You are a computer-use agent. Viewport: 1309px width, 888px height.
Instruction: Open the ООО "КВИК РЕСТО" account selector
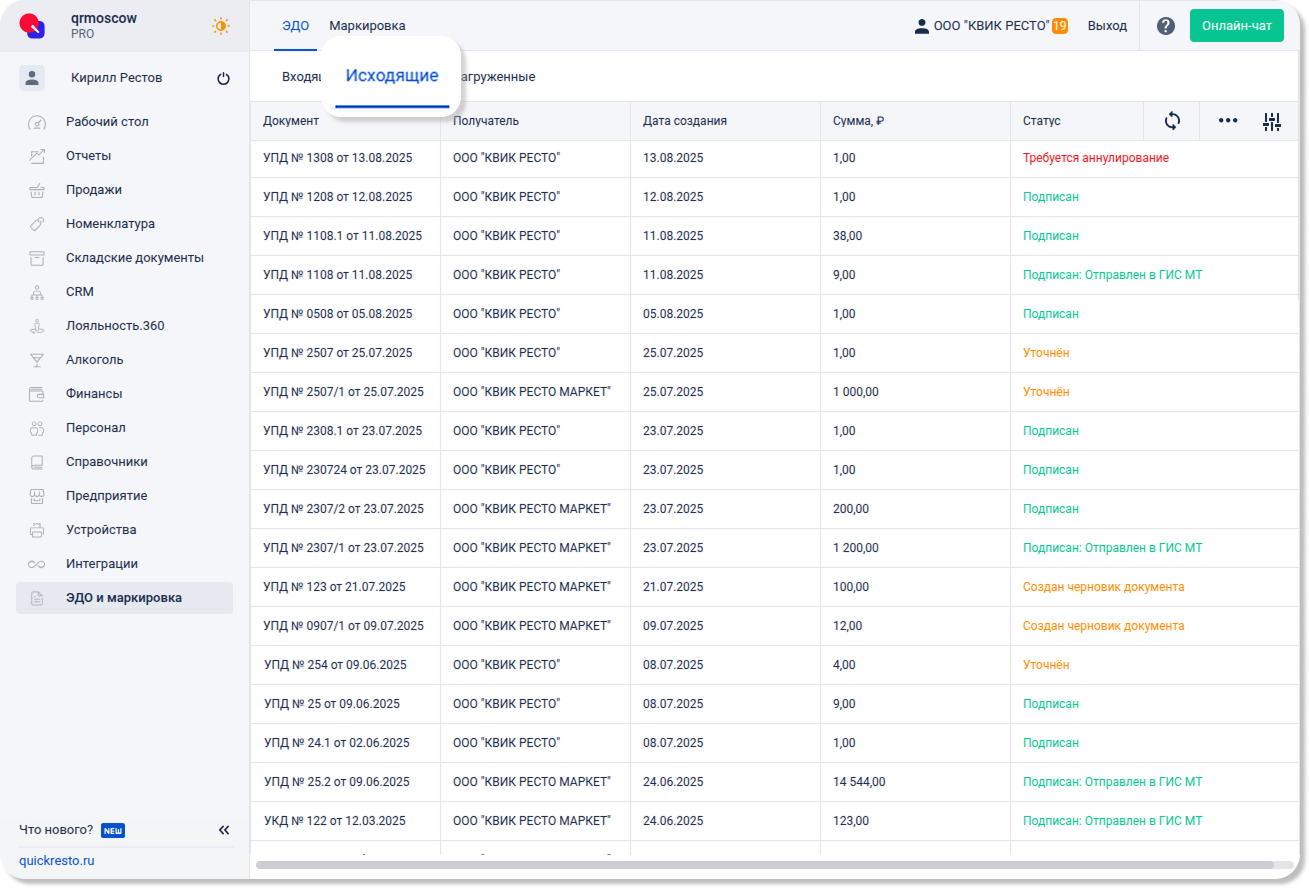pos(990,26)
